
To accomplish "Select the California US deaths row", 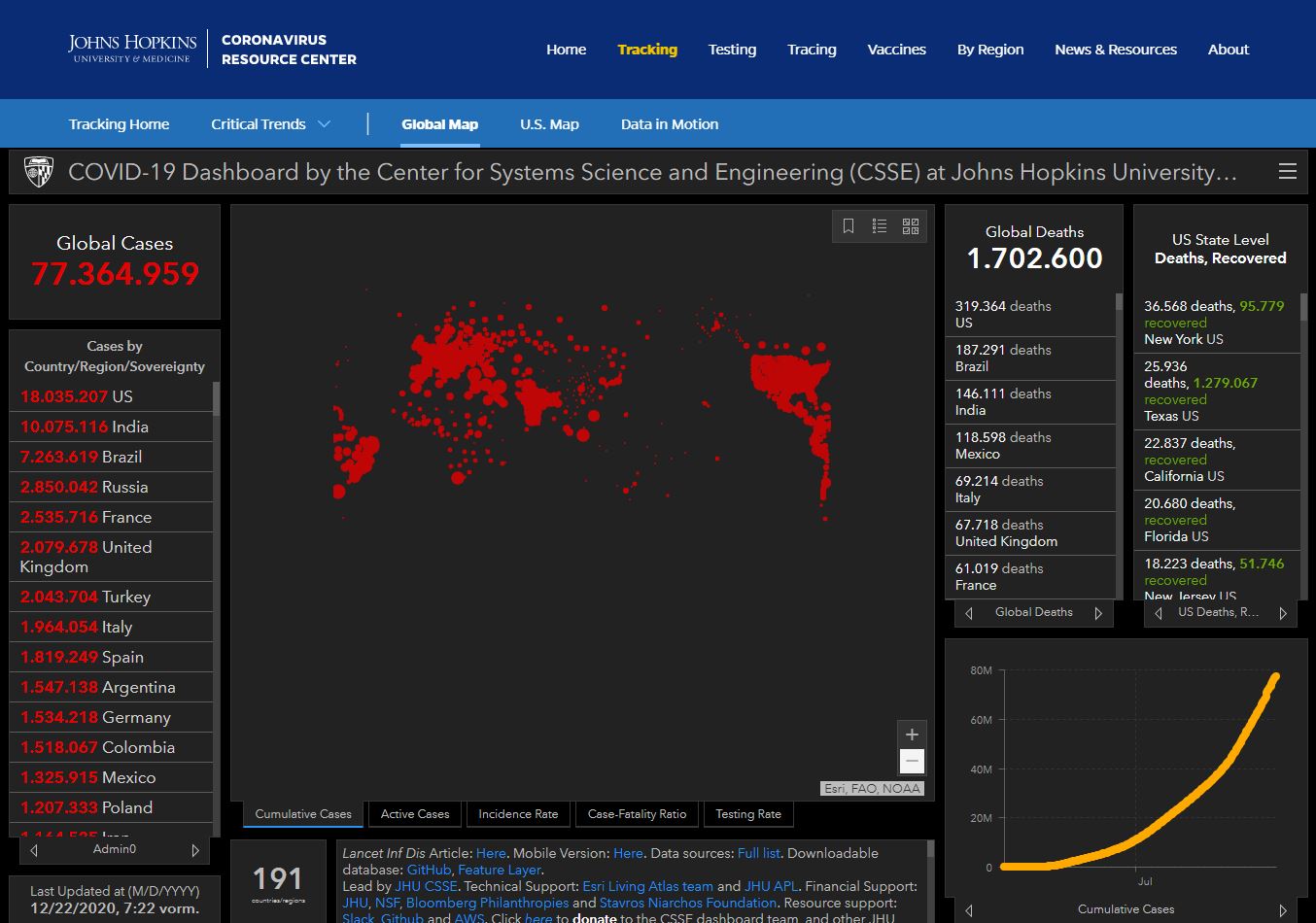I will pyautogui.click(x=1218, y=460).
